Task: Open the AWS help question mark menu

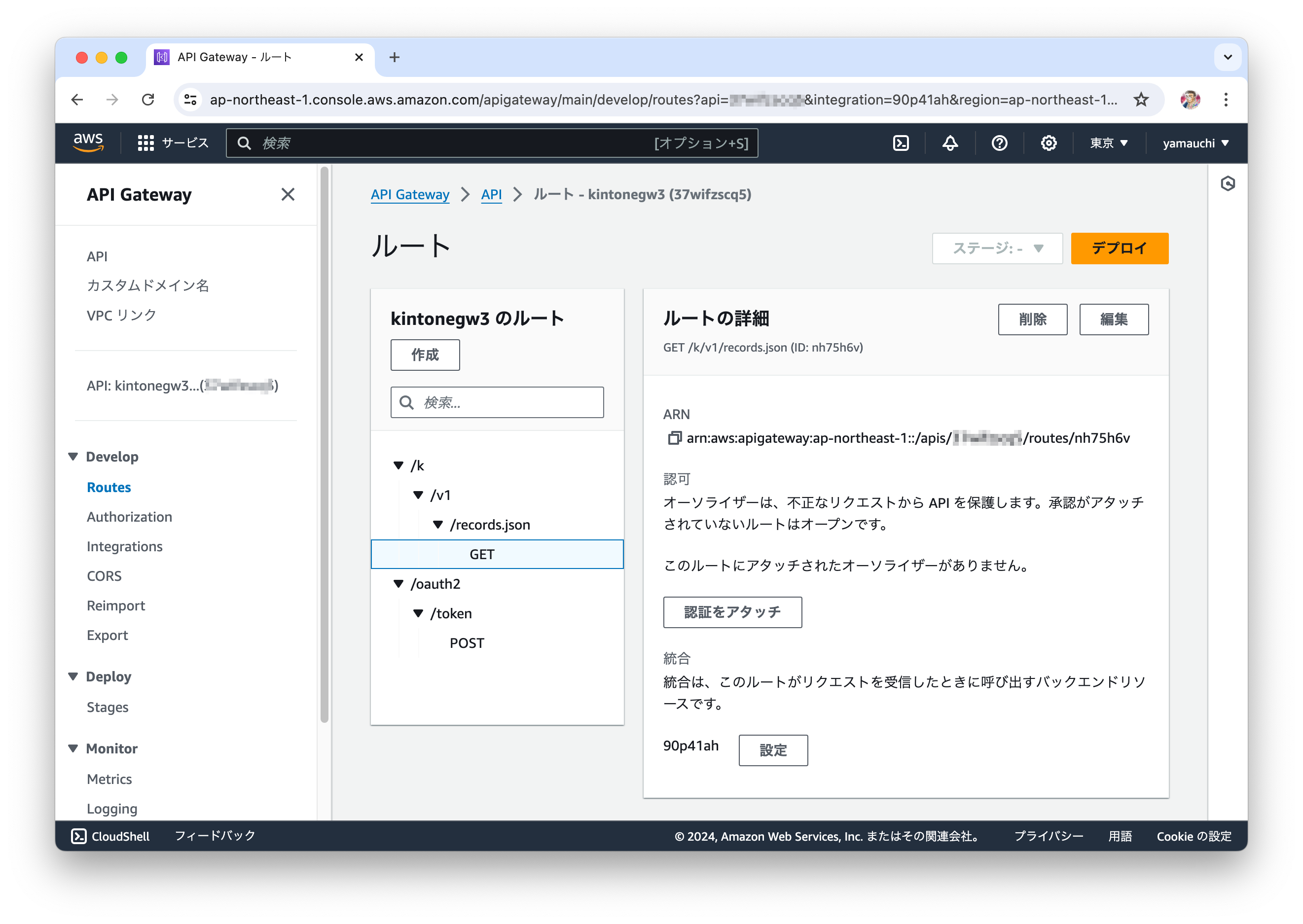Action: 999,143
